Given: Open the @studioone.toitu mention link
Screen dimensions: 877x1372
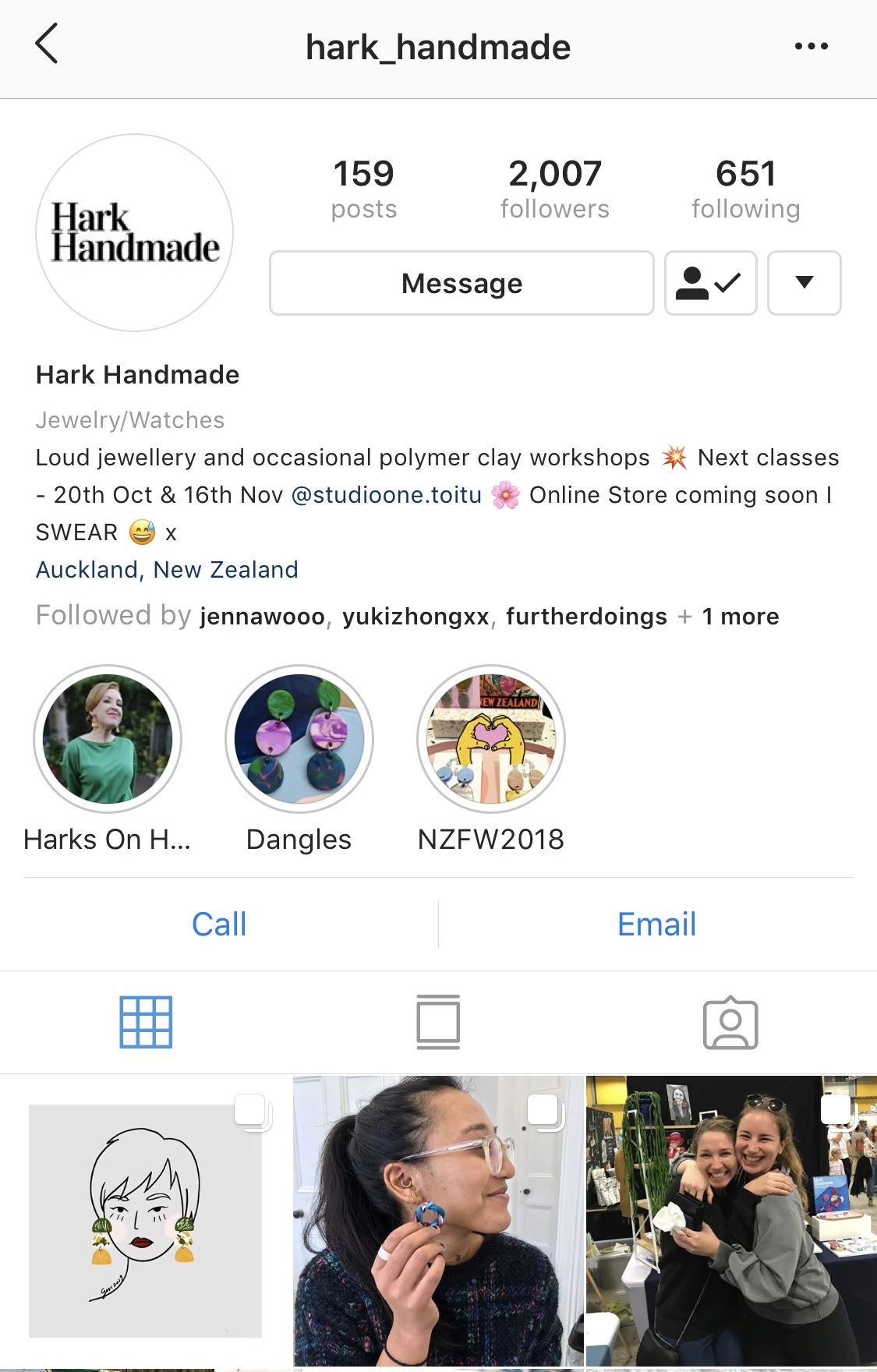Looking at the screenshot, I should coord(386,495).
